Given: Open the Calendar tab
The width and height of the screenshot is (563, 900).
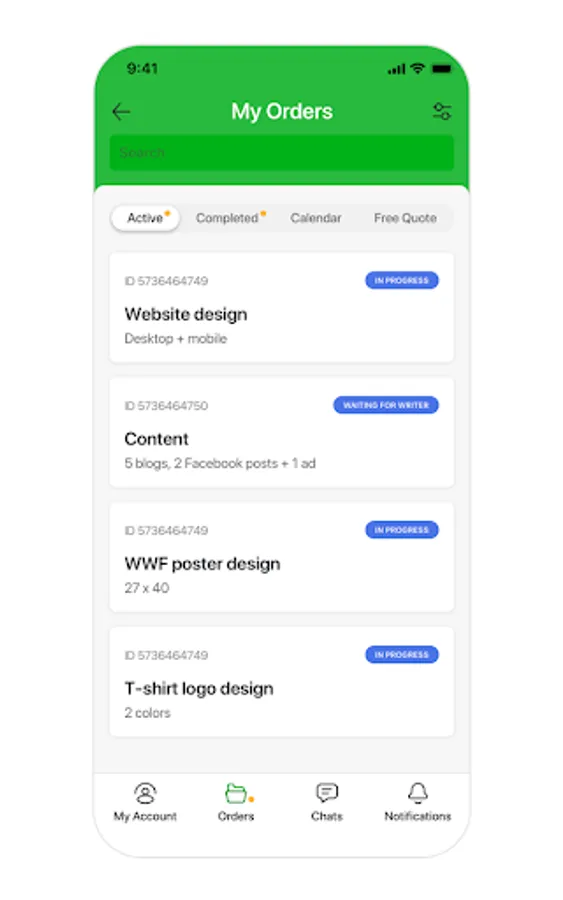Looking at the screenshot, I should click(x=316, y=218).
